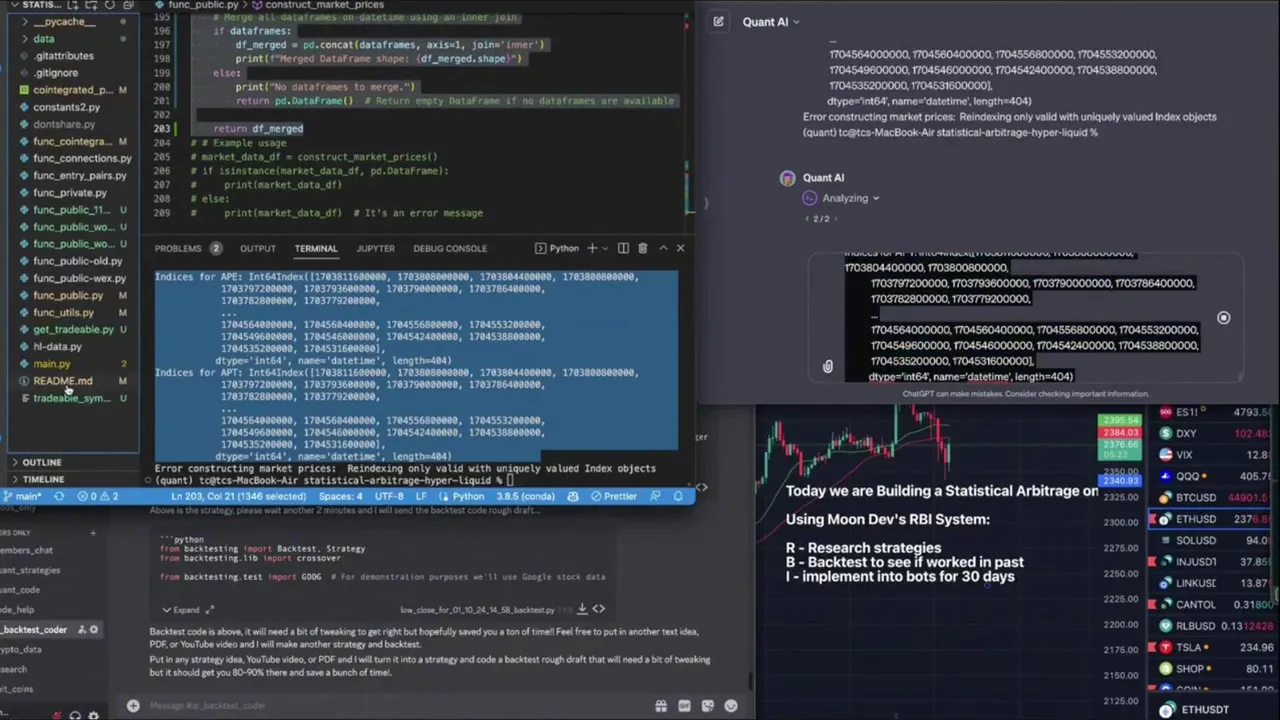This screenshot has width=1280, height=720.
Task: Open func_connections.py file
Action: (82, 158)
